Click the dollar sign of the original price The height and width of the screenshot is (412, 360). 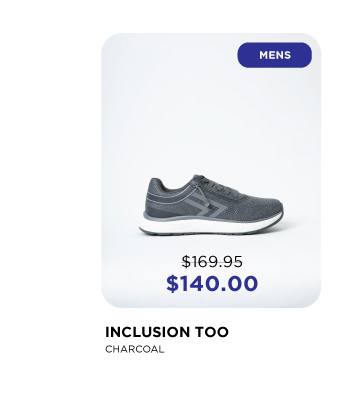coord(186,262)
